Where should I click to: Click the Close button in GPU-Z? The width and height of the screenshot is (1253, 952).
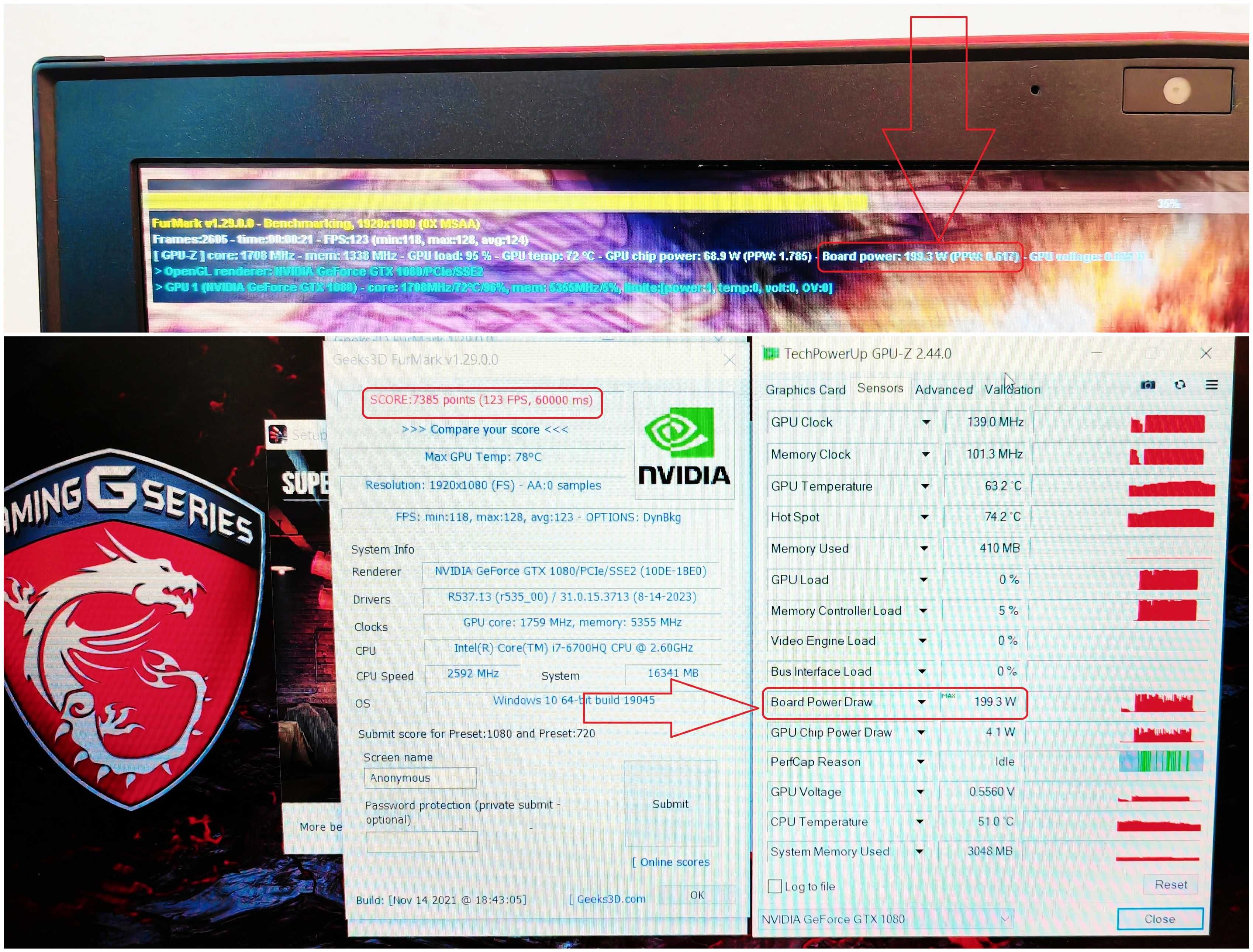click(x=1160, y=919)
